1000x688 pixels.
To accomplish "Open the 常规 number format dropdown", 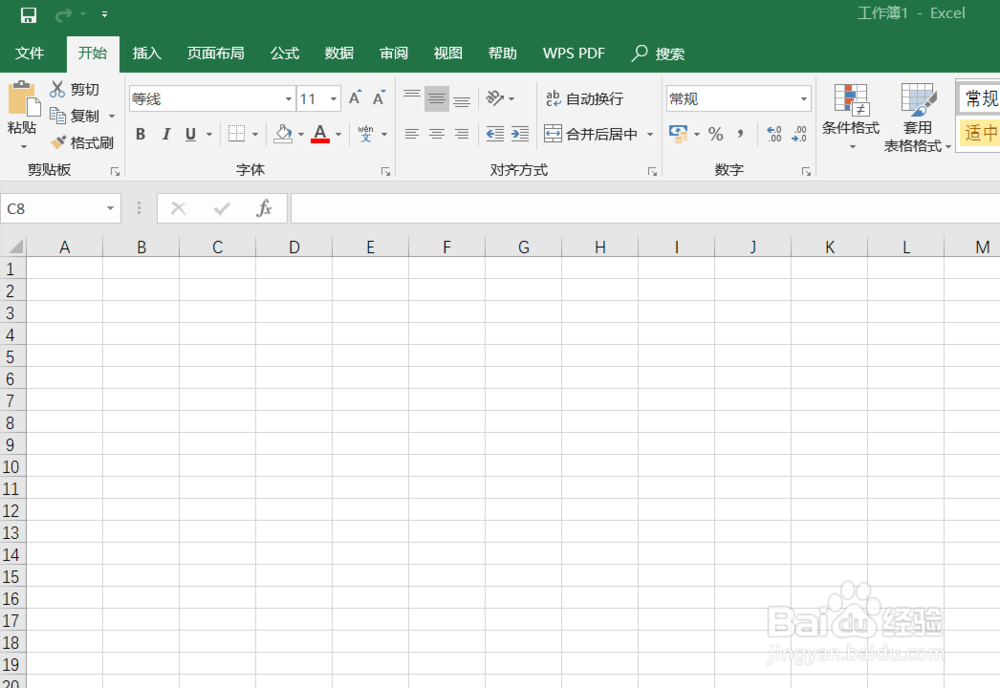I will (737, 98).
